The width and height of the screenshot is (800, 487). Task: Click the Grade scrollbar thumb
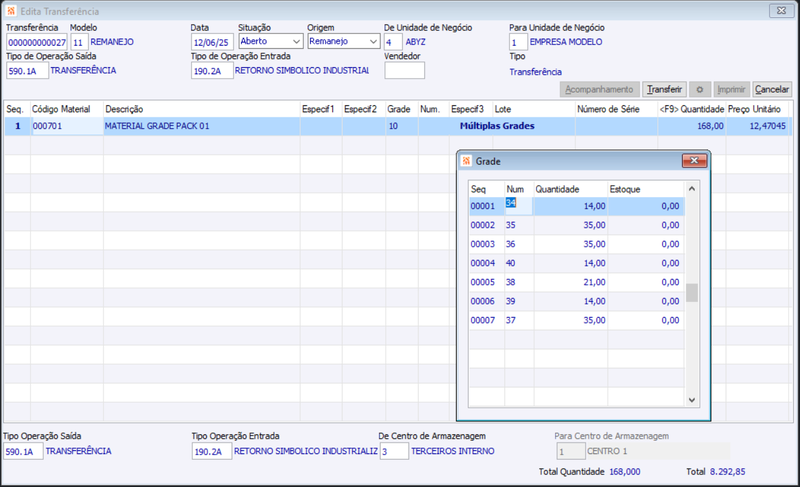click(x=692, y=293)
